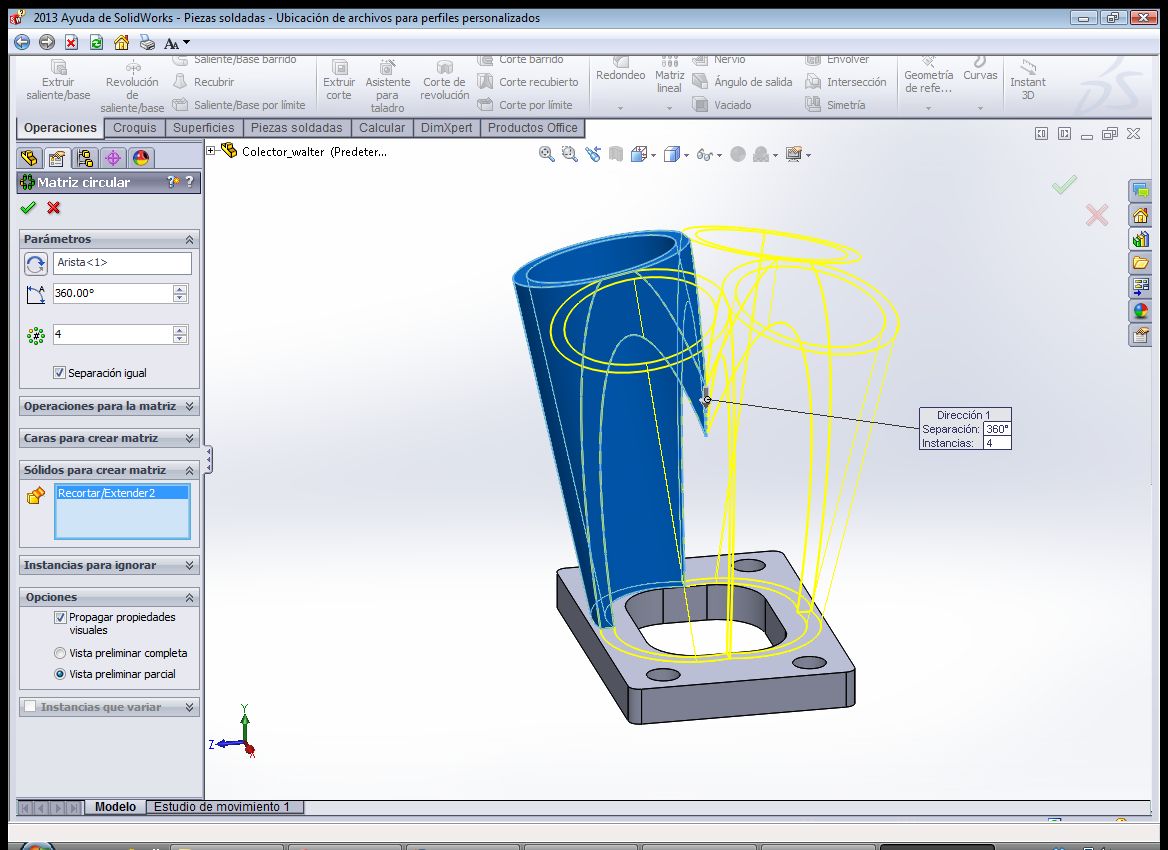Viewport: 1168px width, 850px height.
Task: Select Corte de revolución tool
Action: [x=445, y=81]
